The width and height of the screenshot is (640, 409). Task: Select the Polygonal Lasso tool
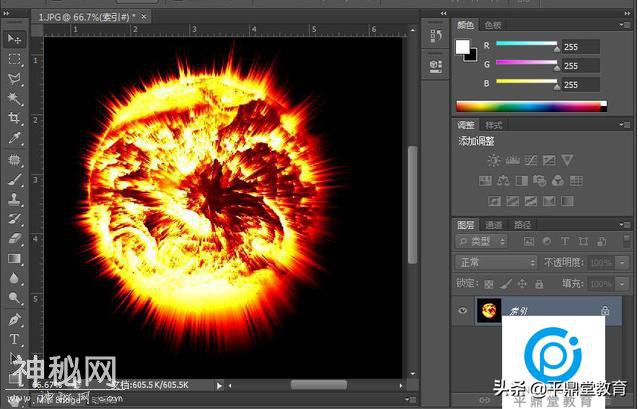pyautogui.click(x=14, y=78)
